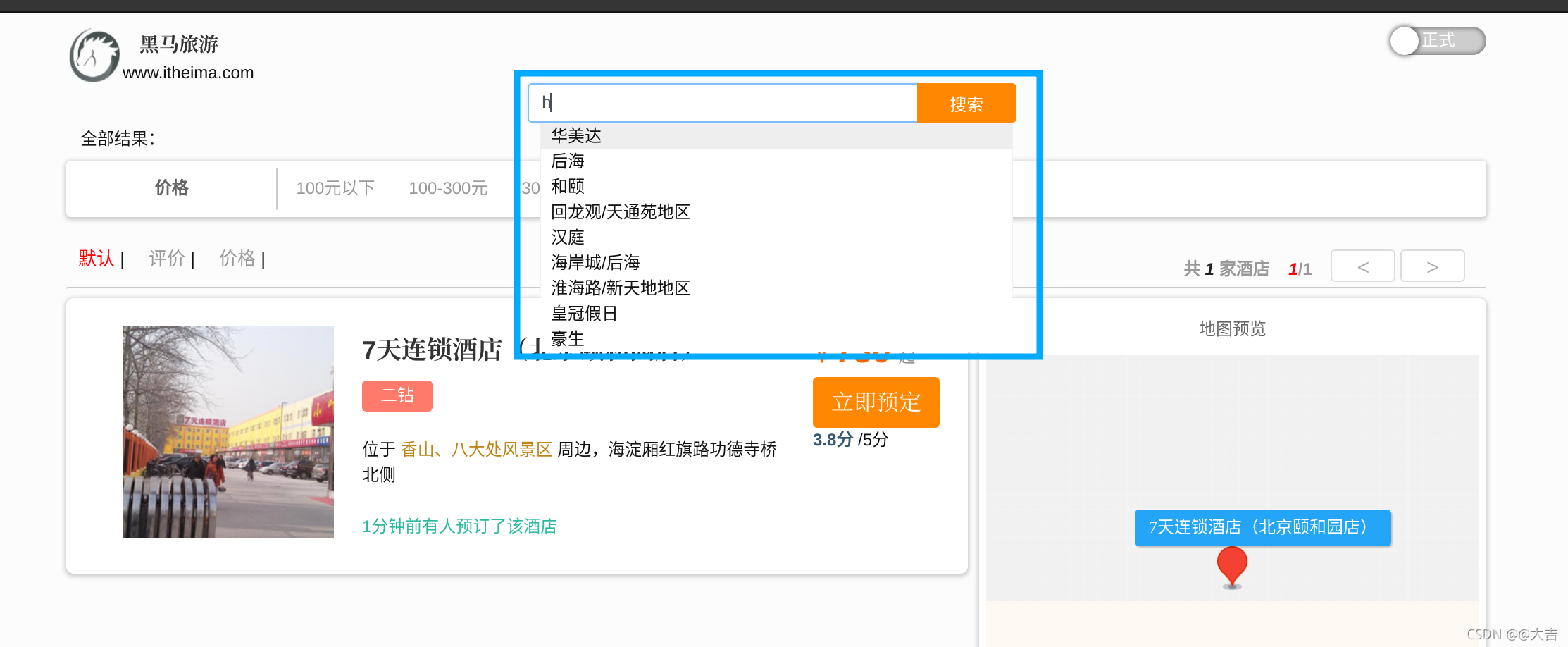Select 回龙观/天通苑地区 suggestion
This screenshot has height=647, width=1568.
click(x=776, y=212)
